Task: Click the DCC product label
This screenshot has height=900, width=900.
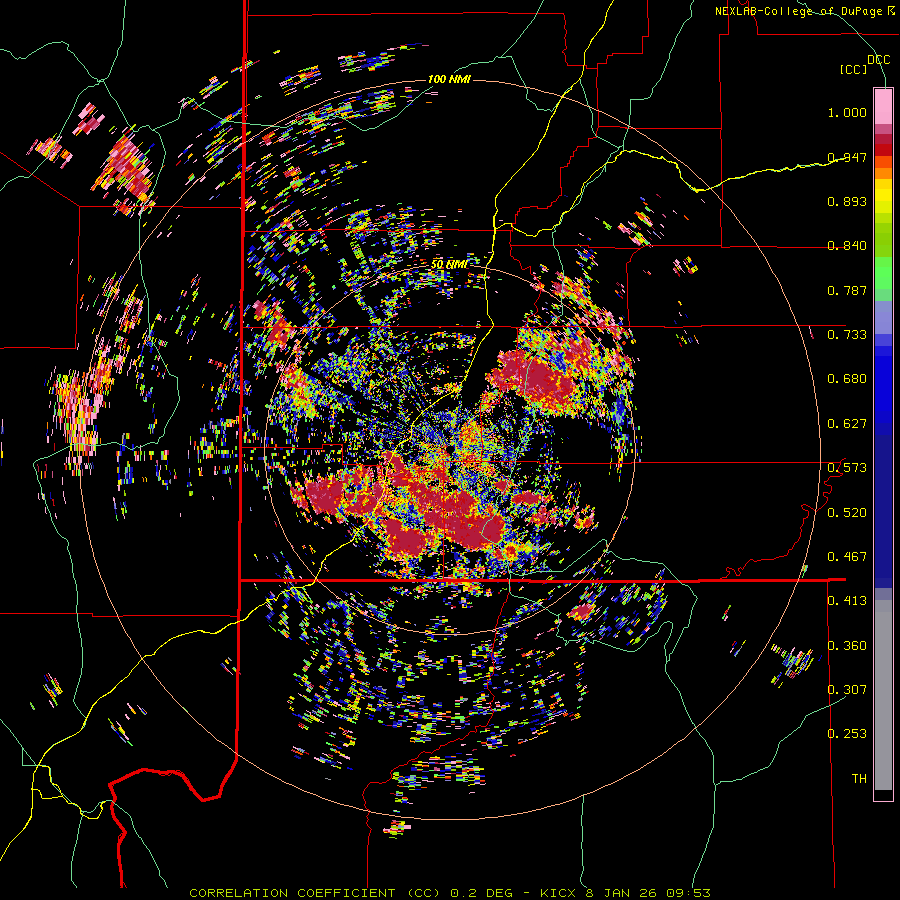Action: (878, 60)
